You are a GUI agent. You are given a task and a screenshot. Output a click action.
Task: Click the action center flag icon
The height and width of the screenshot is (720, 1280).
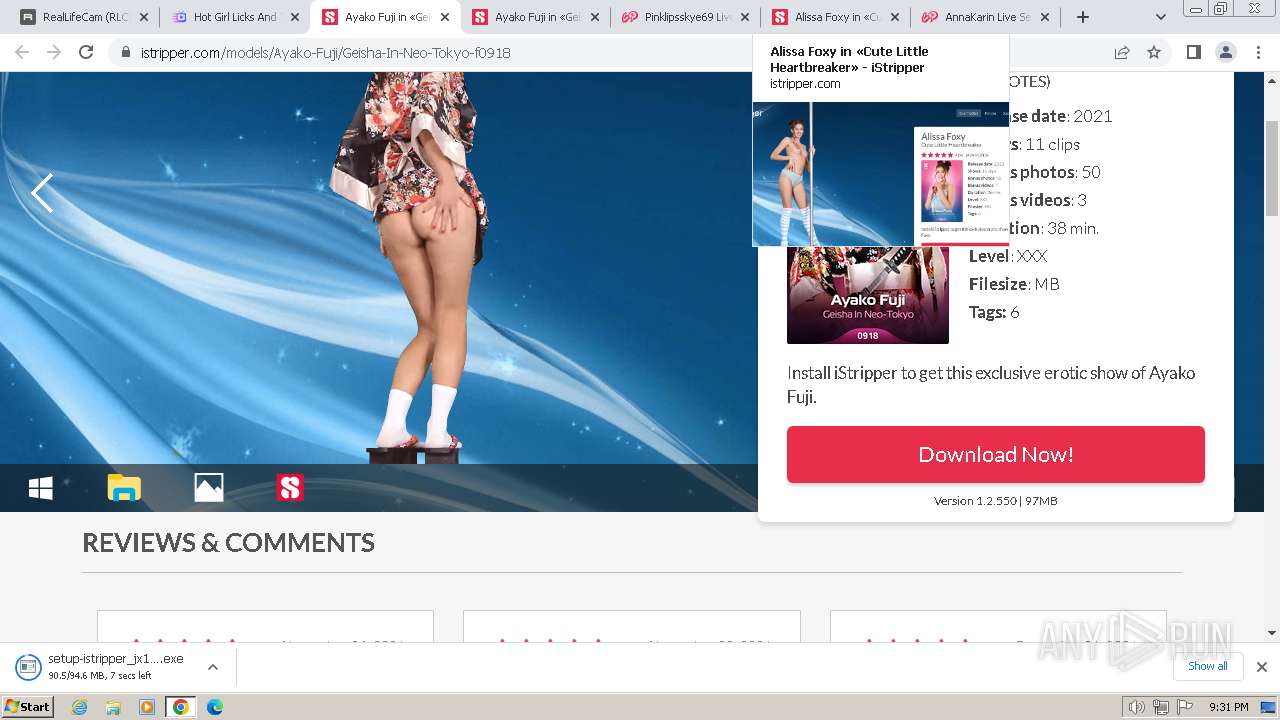[1184, 707]
